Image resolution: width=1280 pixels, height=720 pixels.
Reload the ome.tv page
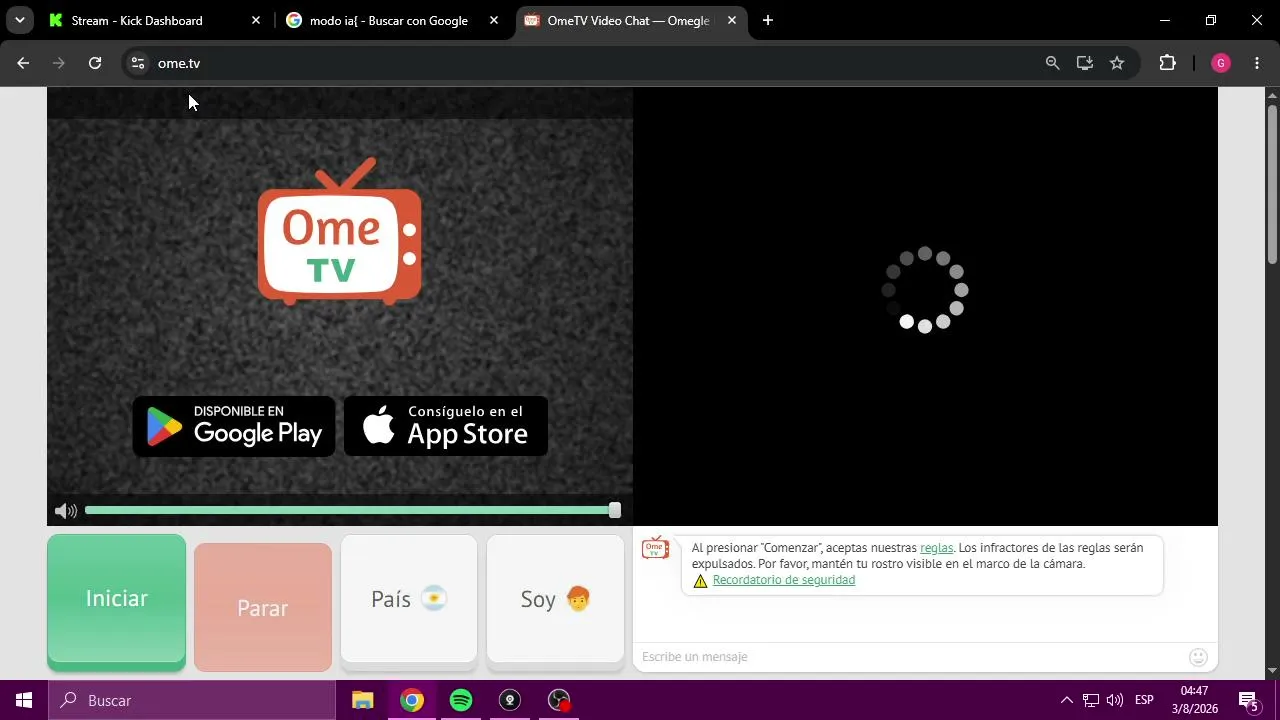(x=95, y=63)
